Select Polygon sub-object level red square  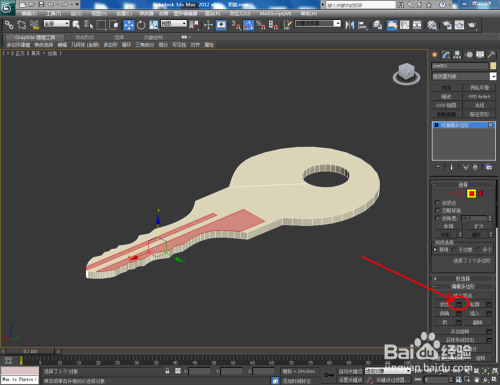click(x=471, y=193)
